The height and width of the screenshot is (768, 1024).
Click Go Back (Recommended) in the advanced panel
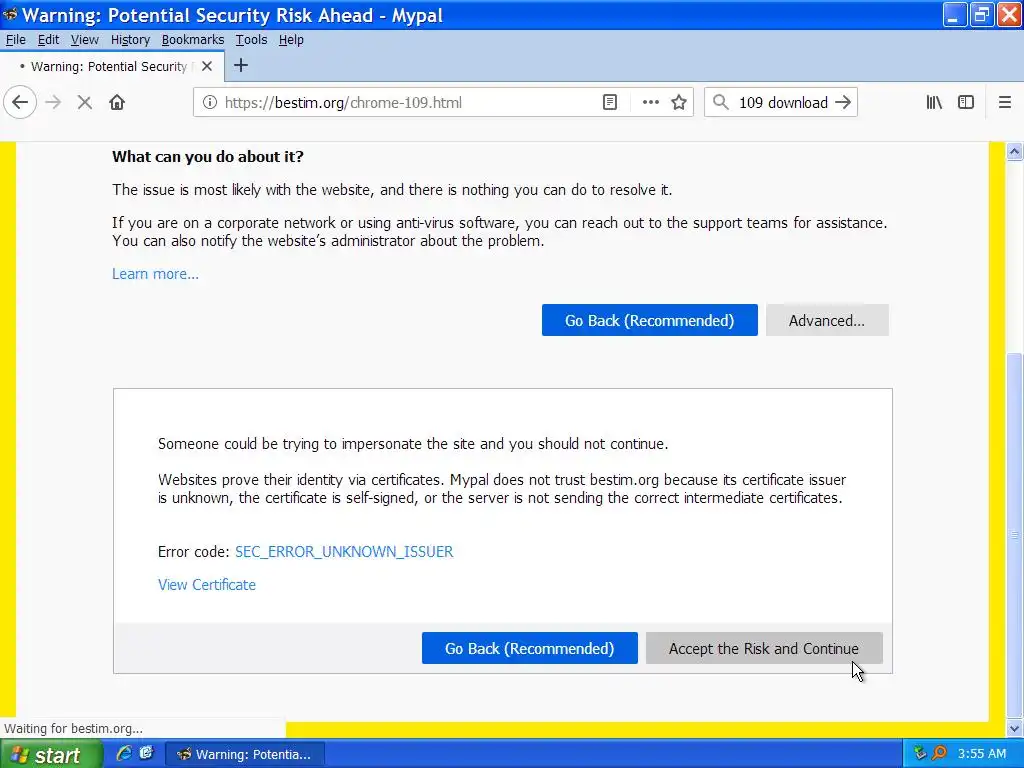(x=530, y=648)
